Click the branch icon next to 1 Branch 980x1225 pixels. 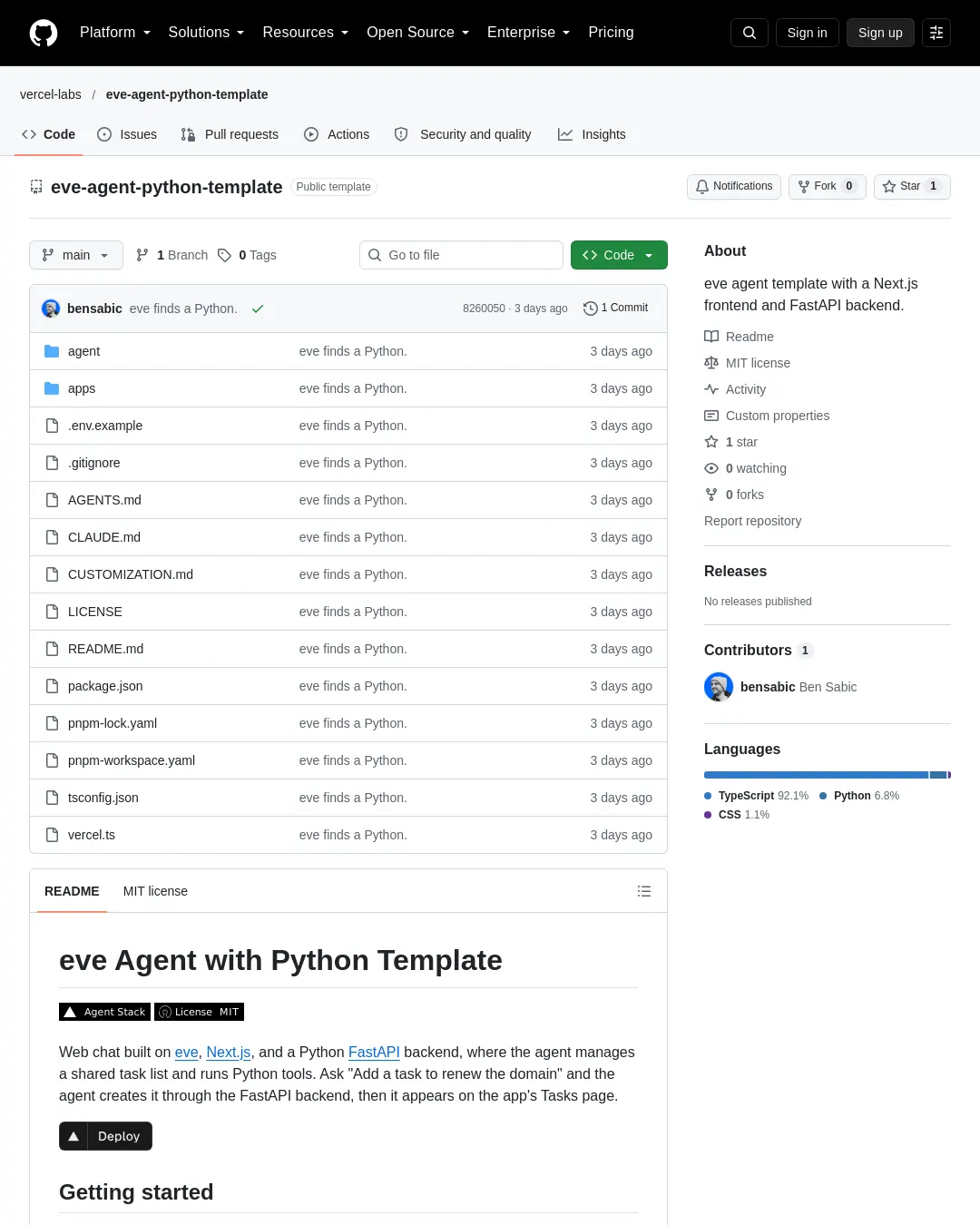(142, 255)
